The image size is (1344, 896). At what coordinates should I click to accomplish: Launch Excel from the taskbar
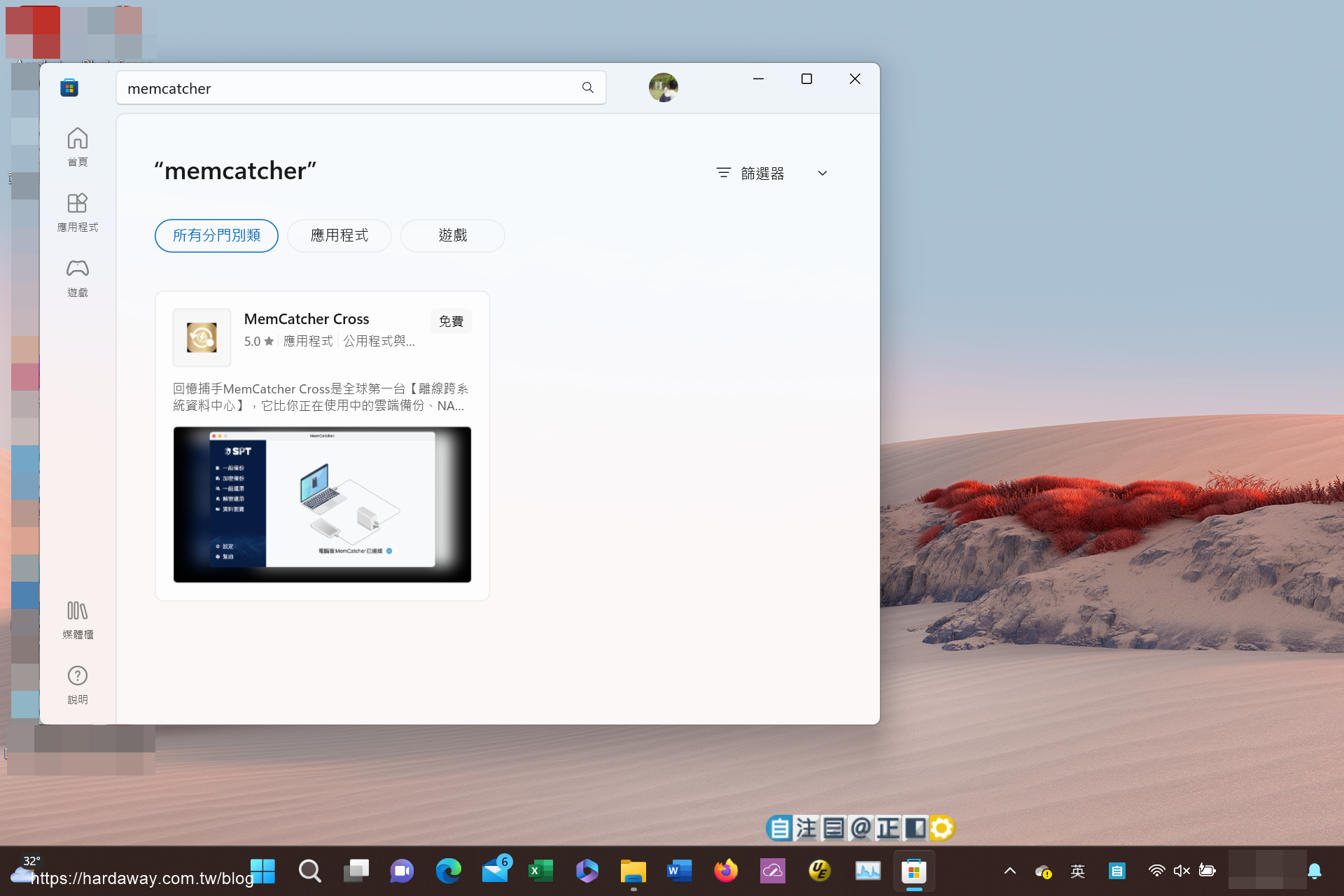coord(540,871)
